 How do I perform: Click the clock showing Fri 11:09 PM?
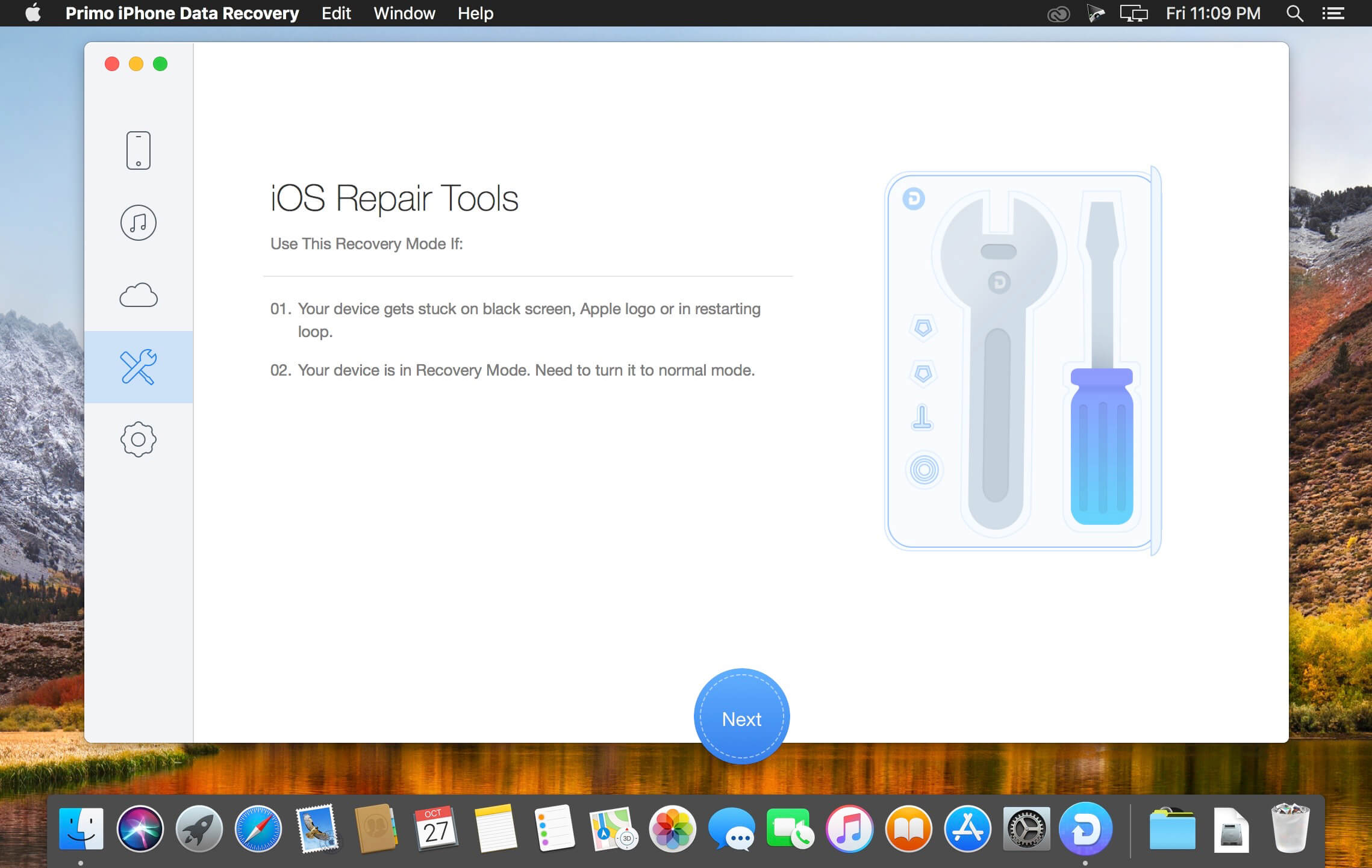coord(1213,13)
